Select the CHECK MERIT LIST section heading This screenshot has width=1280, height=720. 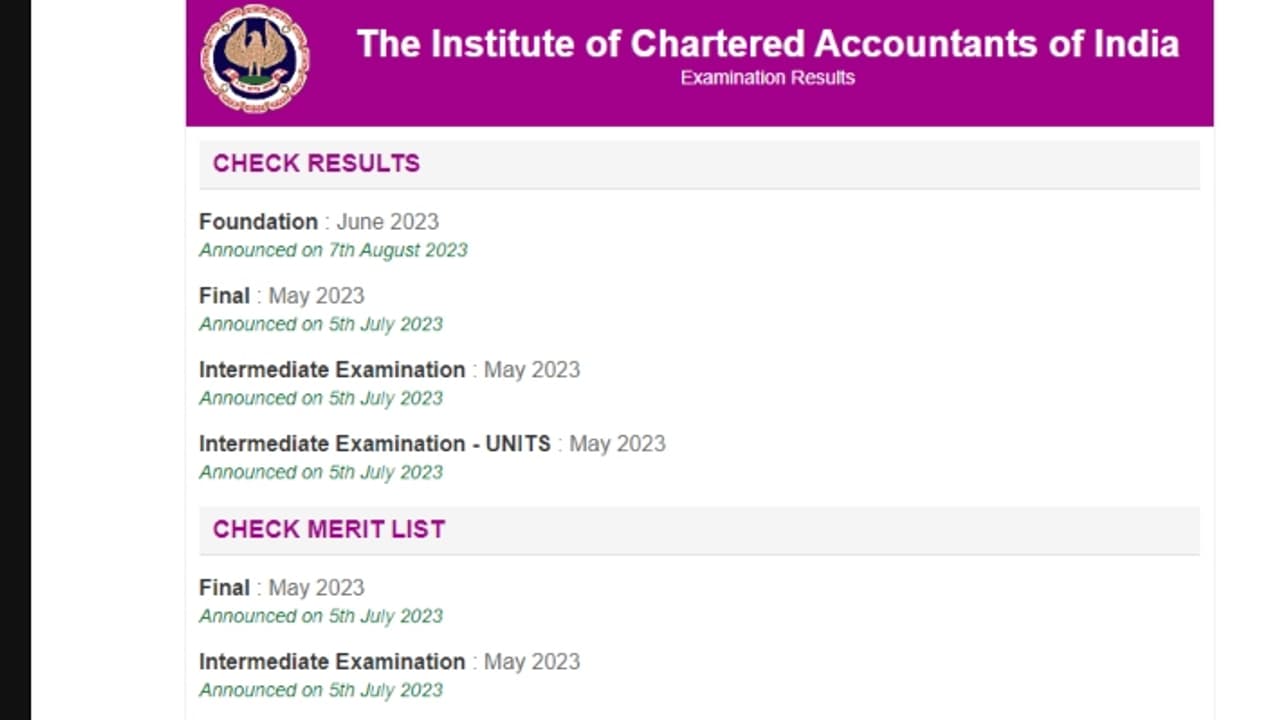coord(329,530)
